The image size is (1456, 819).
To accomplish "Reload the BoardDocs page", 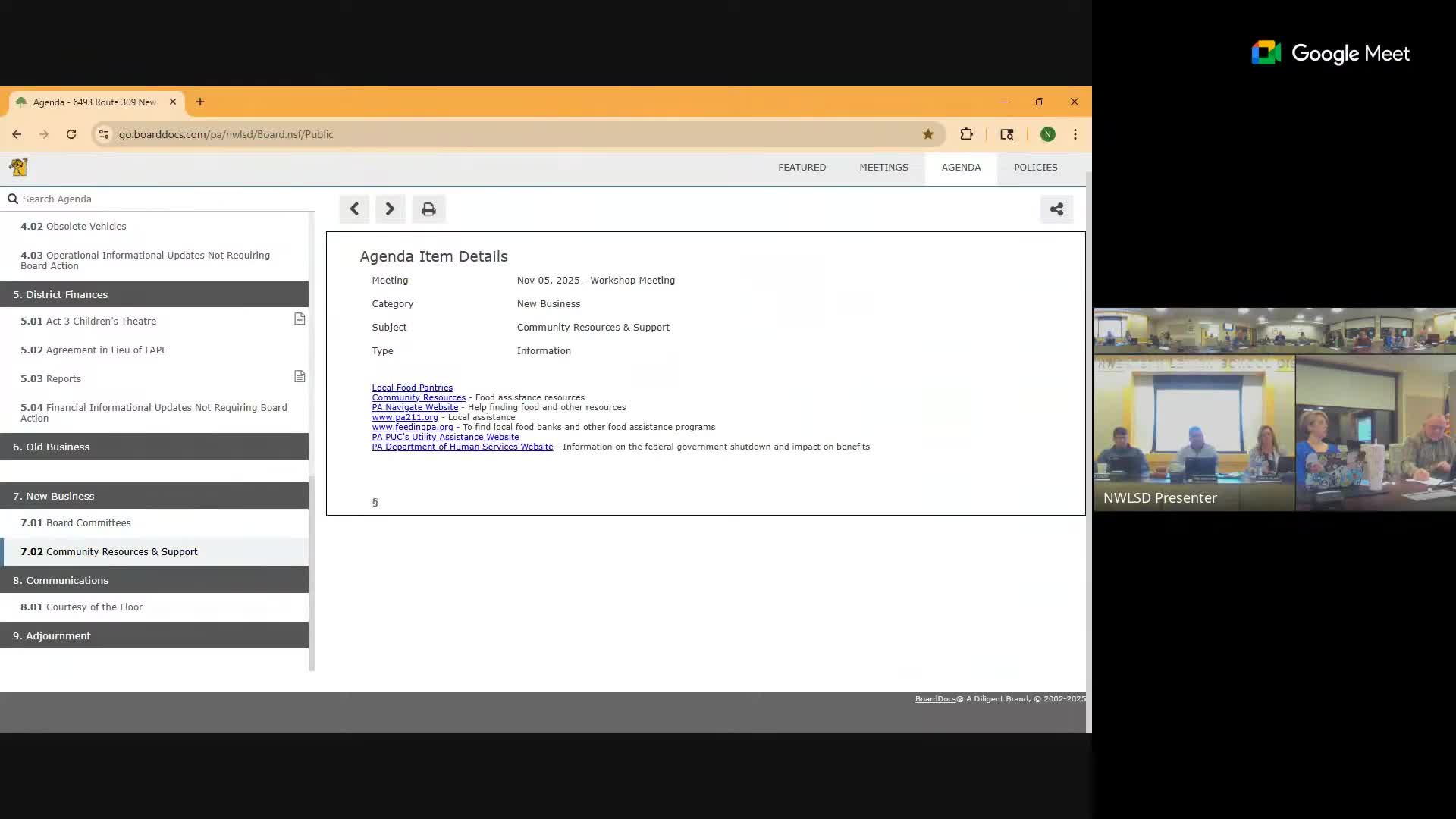I will point(71,134).
